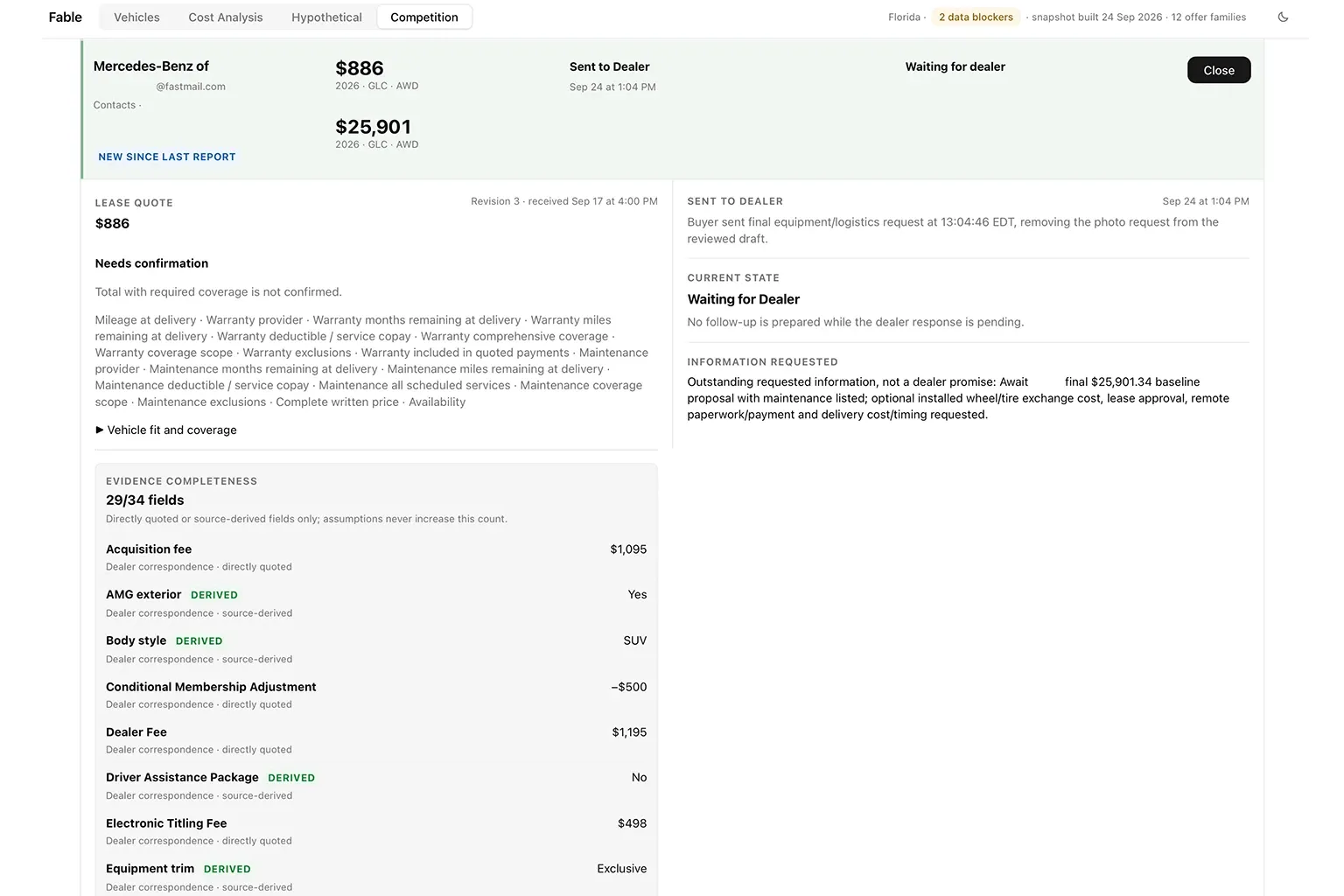Click the $25,901 price heading

(x=373, y=127)
